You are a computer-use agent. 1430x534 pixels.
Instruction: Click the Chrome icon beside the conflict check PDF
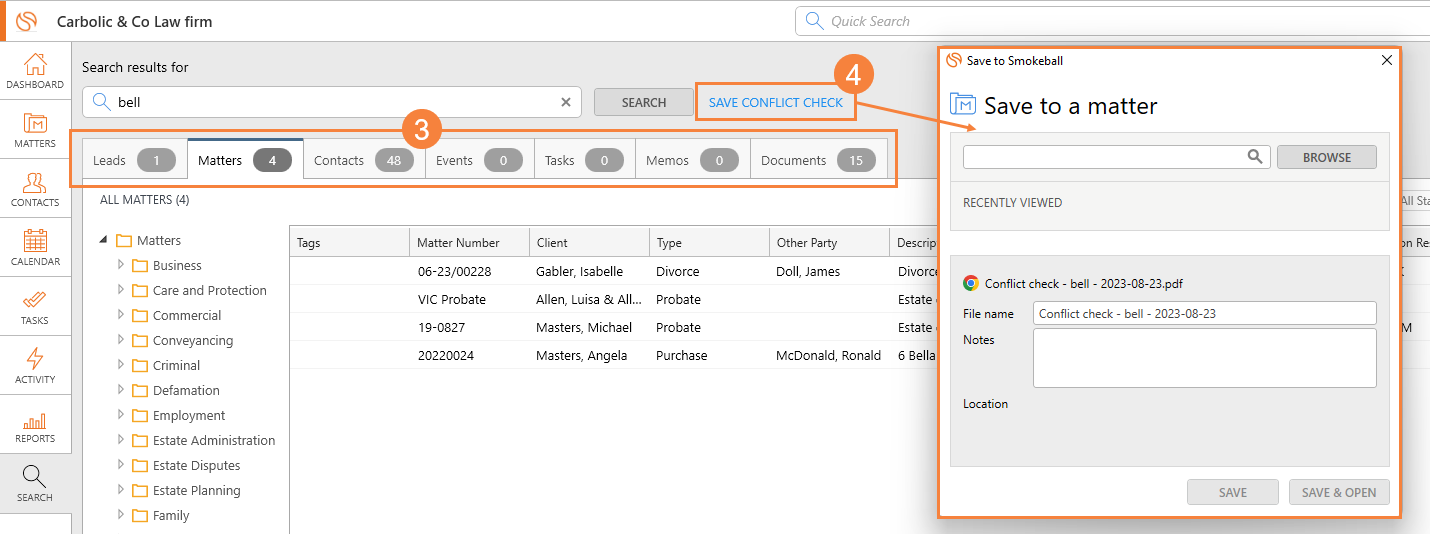click(970, 283)
